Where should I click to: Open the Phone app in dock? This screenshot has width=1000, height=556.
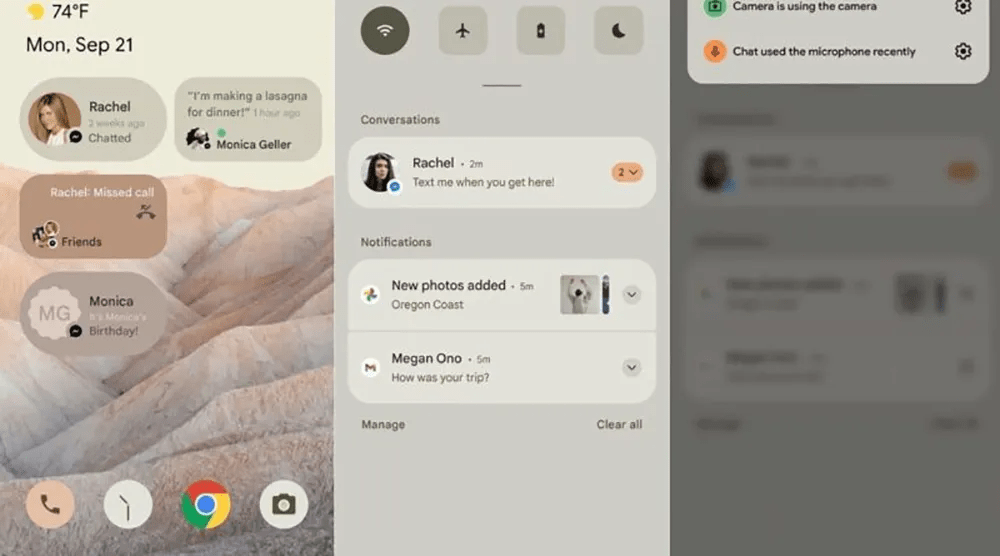[x=50, y=505]
